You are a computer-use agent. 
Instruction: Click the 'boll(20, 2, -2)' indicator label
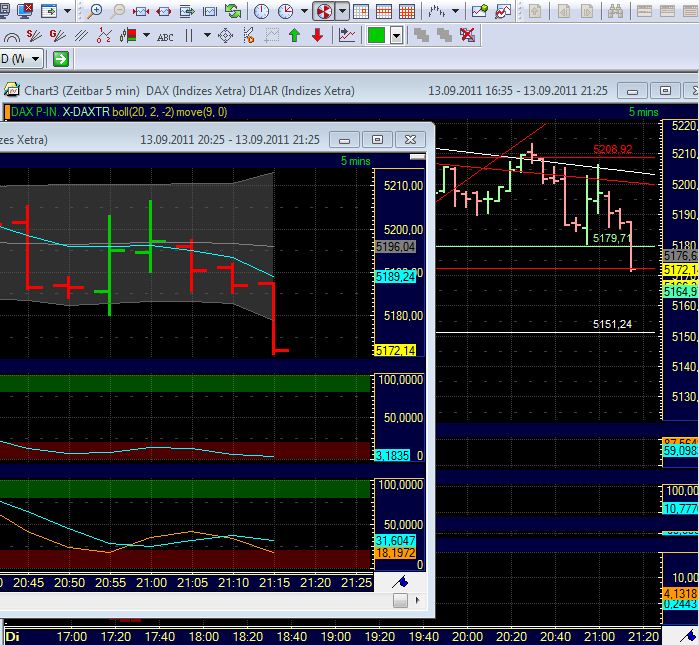tap(143, 111)
